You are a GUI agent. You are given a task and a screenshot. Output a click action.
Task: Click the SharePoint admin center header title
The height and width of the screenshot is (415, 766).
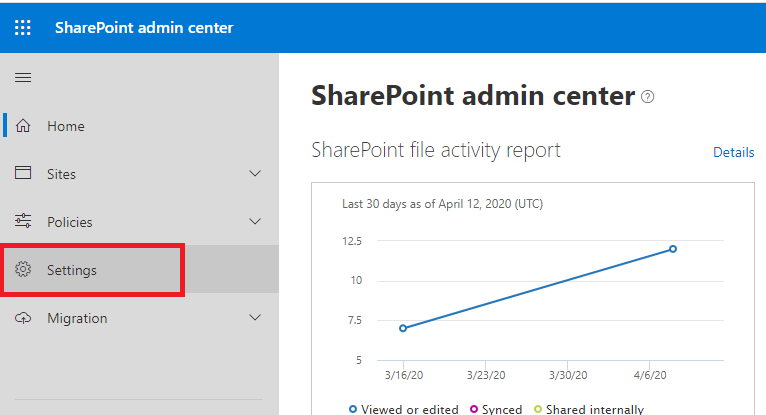point(144,27)
